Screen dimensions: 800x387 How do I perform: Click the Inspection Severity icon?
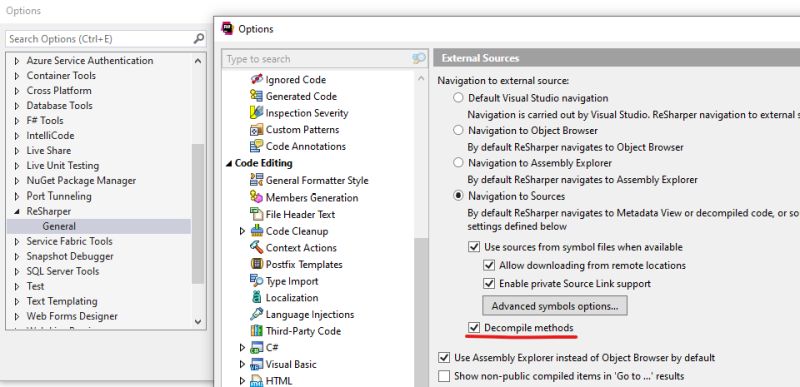[257, 113]
